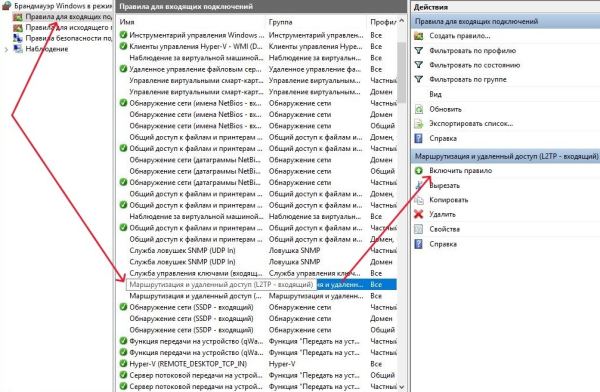
Task: Select 'Служба ловушек SNMP (UDP In)' rule with Домен profile
Action: [256, 262]
